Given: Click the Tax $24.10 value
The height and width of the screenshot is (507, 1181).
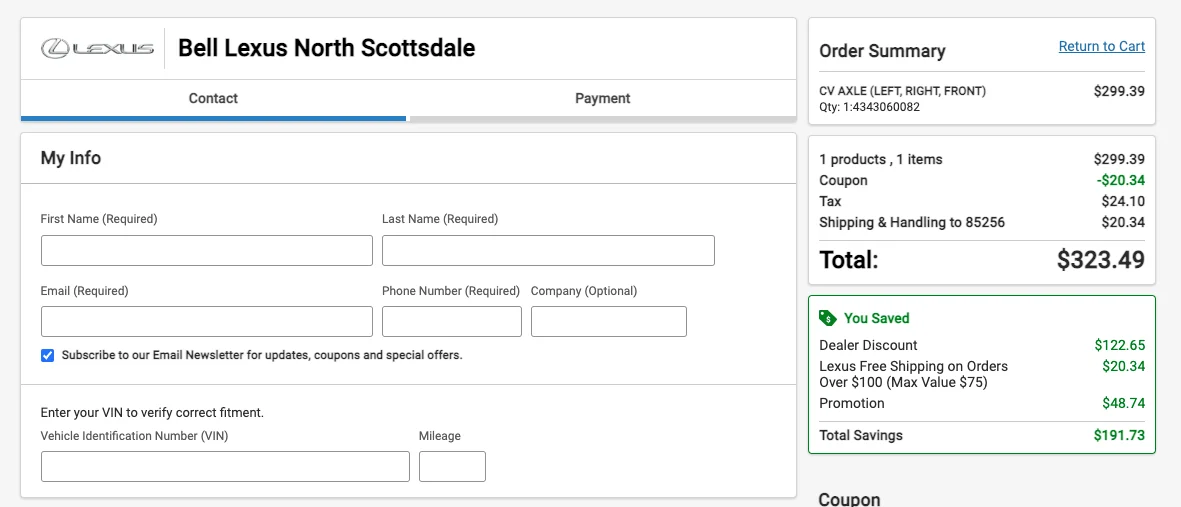Looking at the screenshot, I should pos(1123,202).
